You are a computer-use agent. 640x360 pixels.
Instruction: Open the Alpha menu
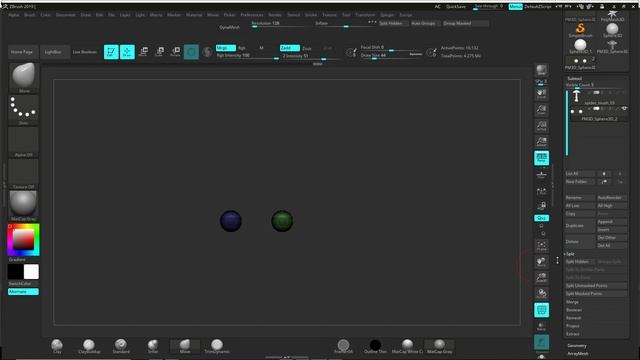[x=13, y=15]
